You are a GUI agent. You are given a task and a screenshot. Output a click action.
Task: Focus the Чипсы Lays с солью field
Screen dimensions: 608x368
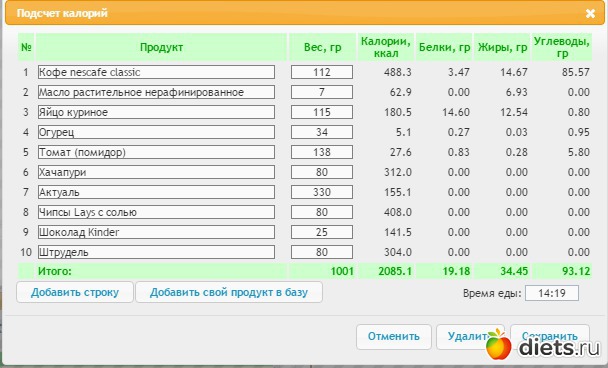(156, 212)
